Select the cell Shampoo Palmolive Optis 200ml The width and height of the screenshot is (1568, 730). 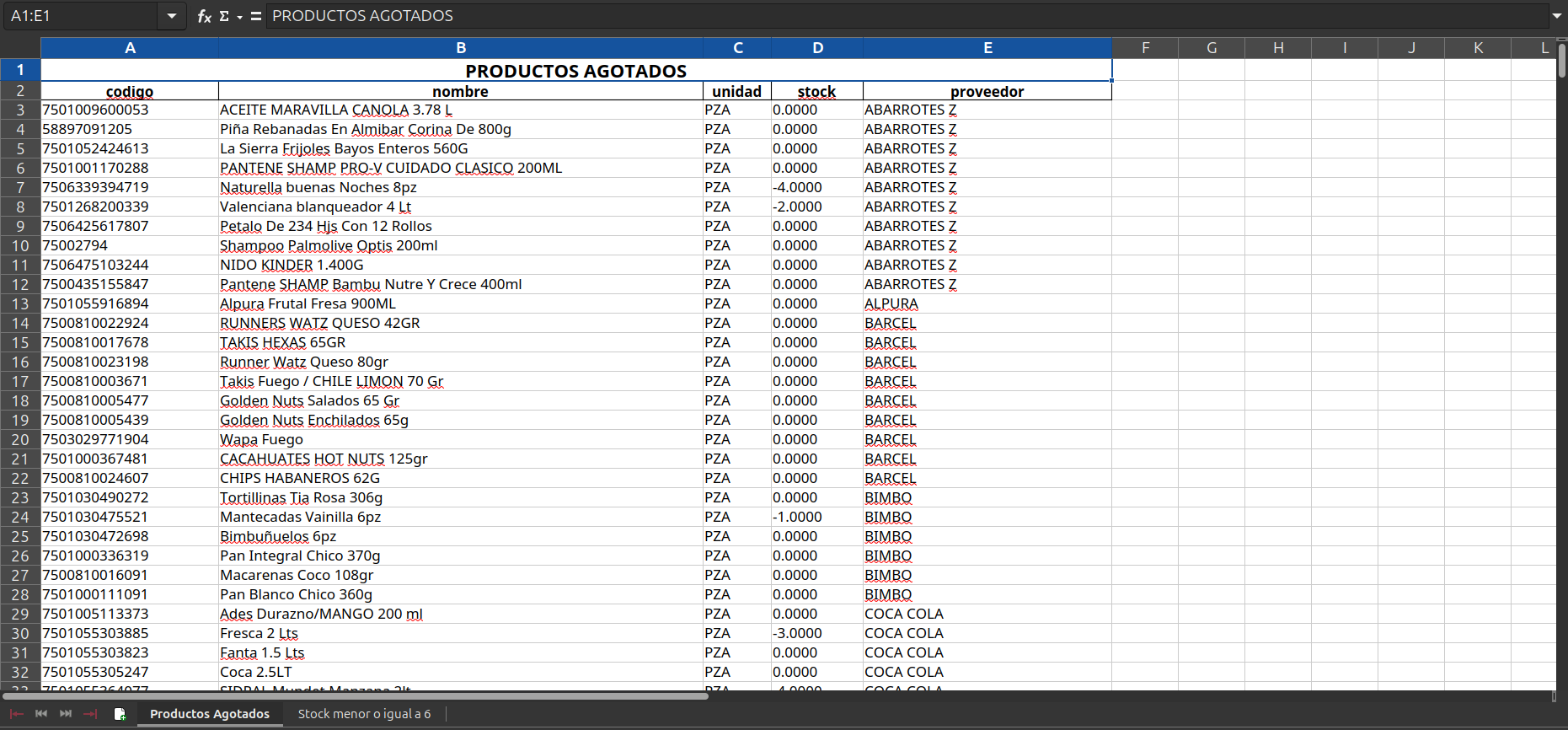(x=461, y=245)
